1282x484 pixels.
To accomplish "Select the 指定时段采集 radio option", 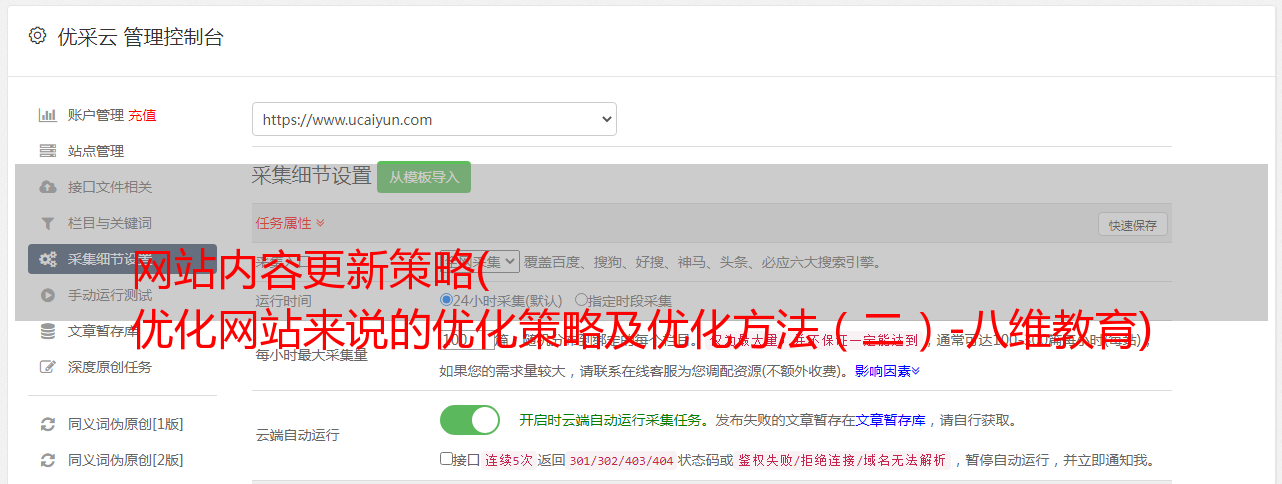I will coord(581,299).
